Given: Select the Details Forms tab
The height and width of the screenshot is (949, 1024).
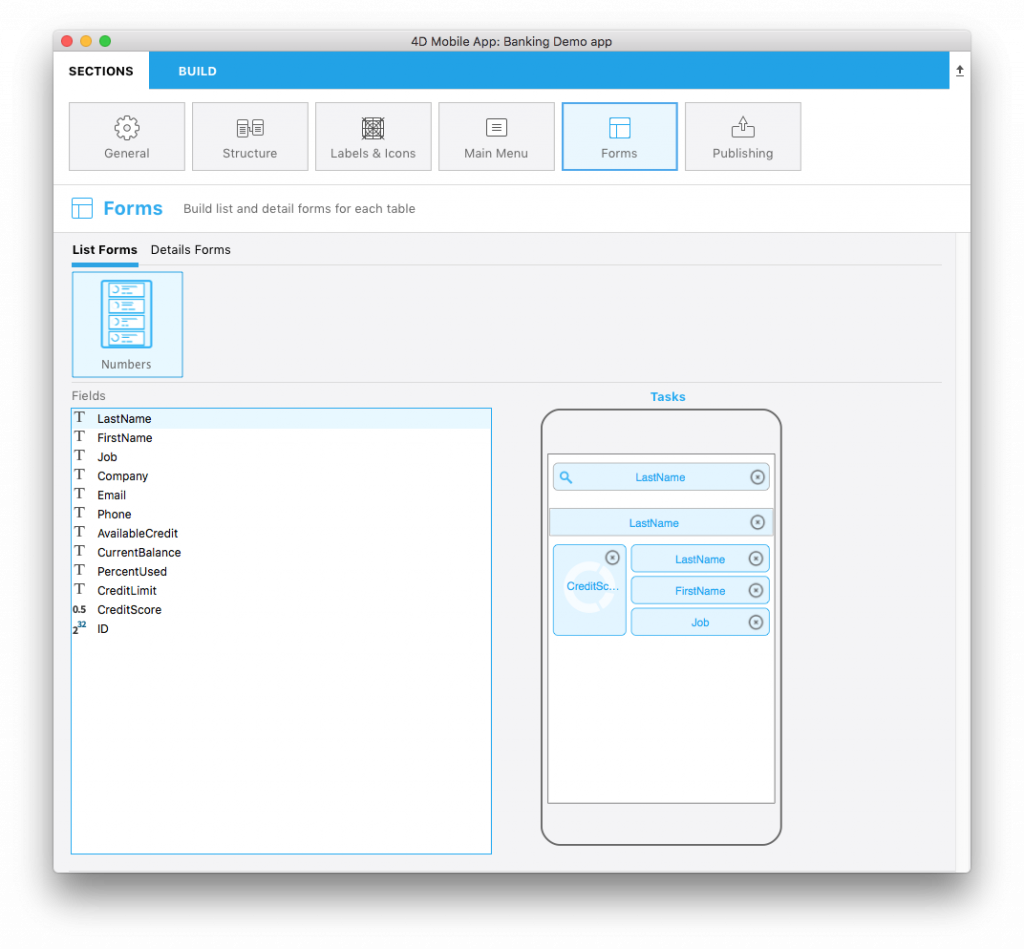Looking at the screenshot, I should 191,250.
